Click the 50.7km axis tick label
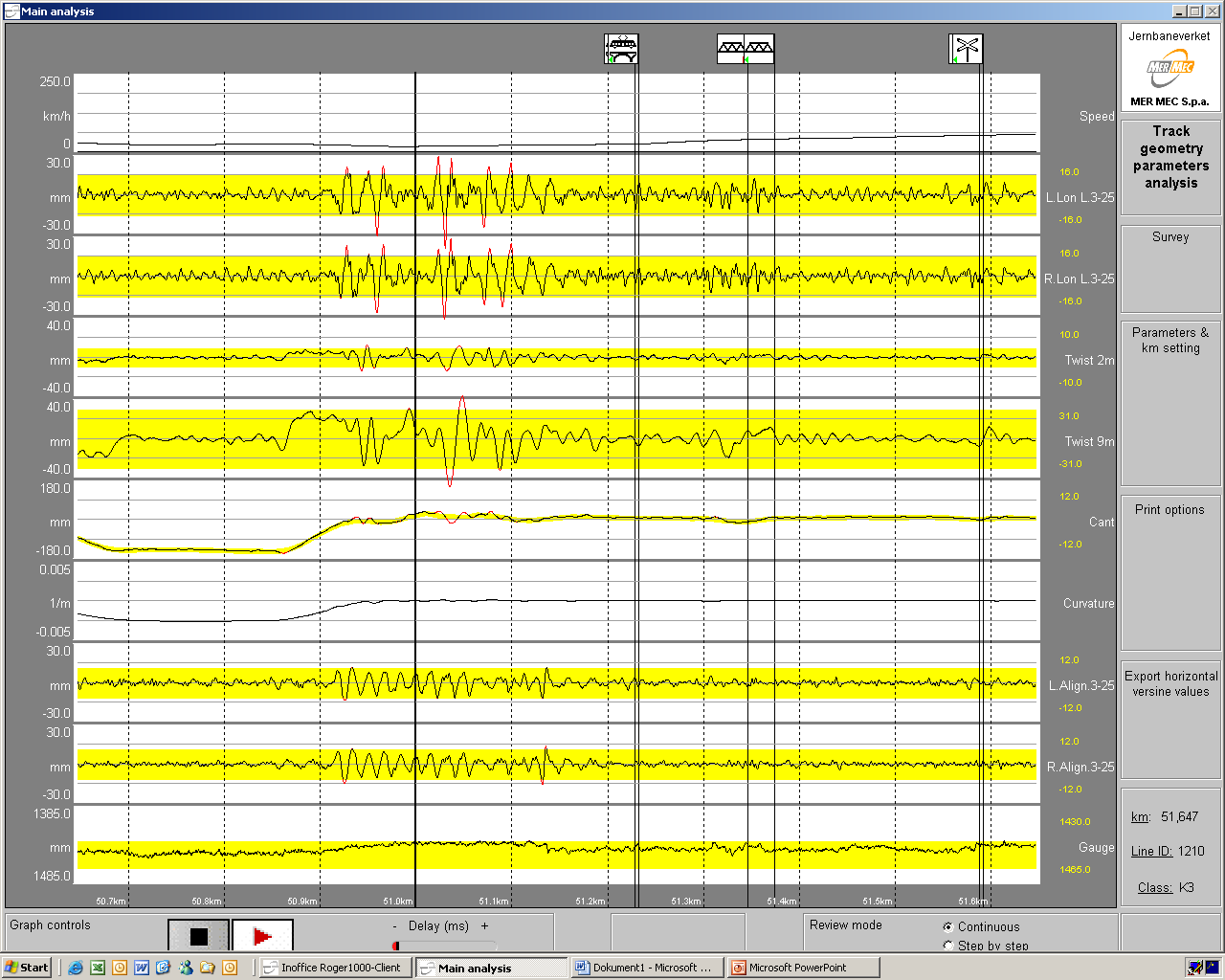 tap(111, 902)
